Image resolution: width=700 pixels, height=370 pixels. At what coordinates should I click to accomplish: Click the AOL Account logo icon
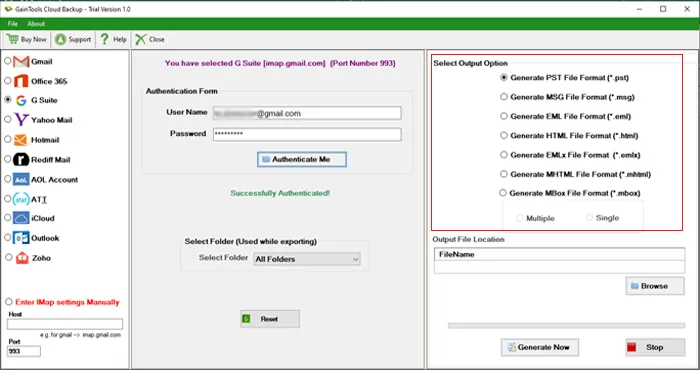tap(21, 179)
